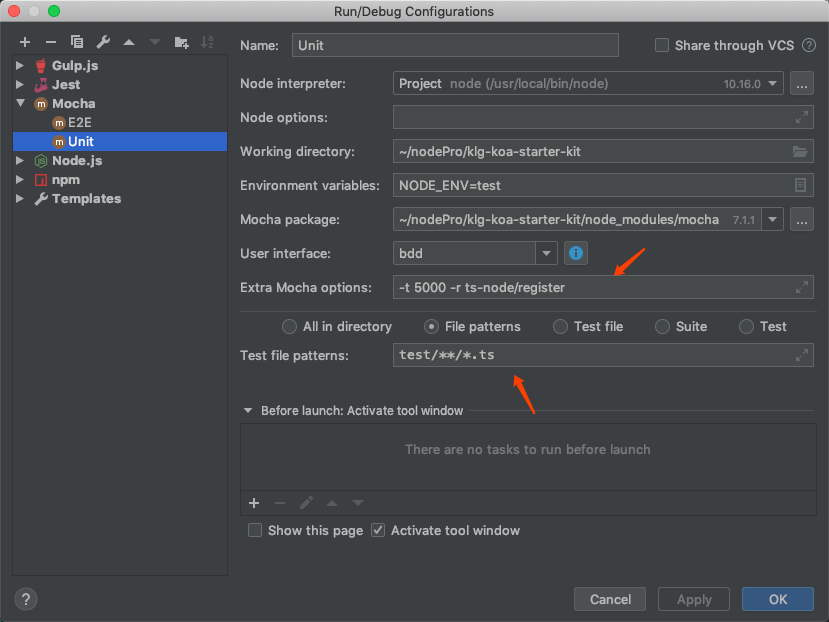Click the OK button
This screenshot has width=829, height=622.
pyautogui.click(x=777, y=599)
